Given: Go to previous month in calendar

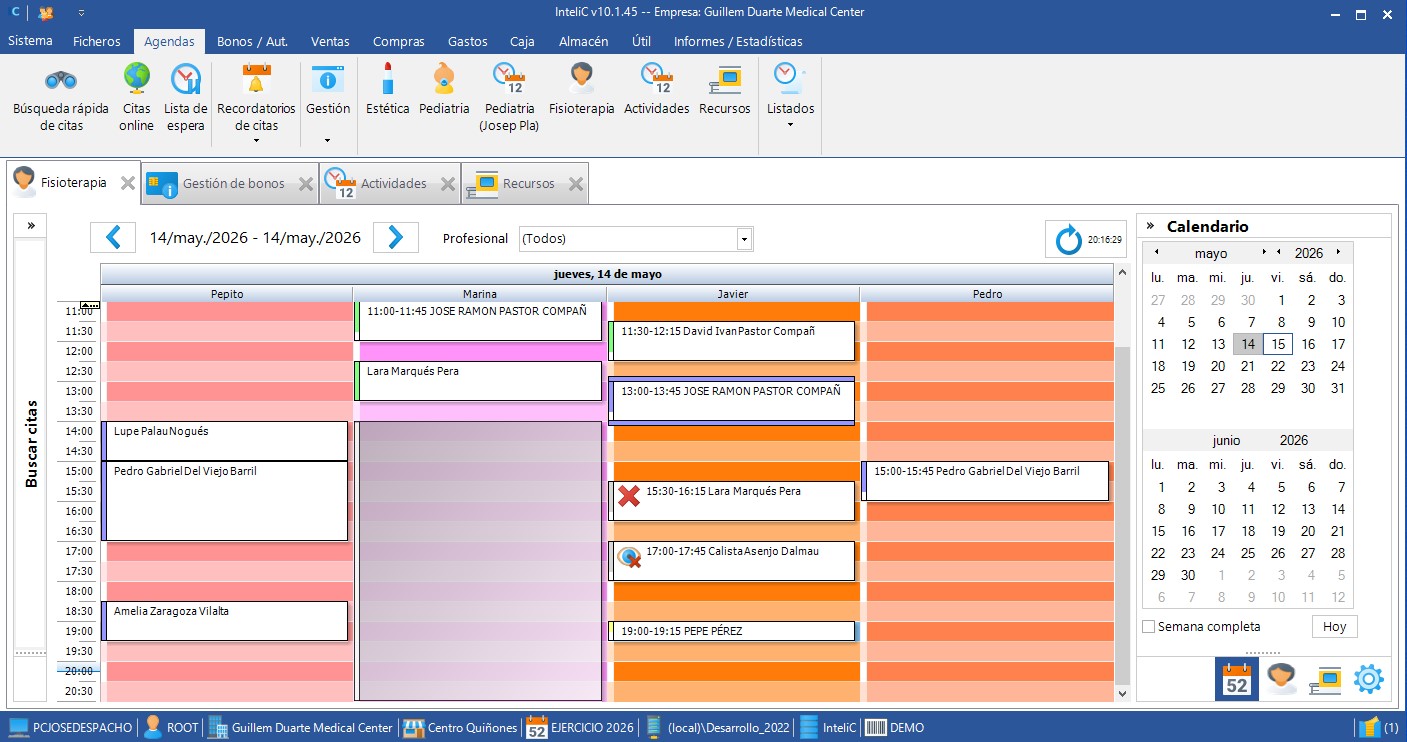Looking at the screenshot, I should [1157, 252].
